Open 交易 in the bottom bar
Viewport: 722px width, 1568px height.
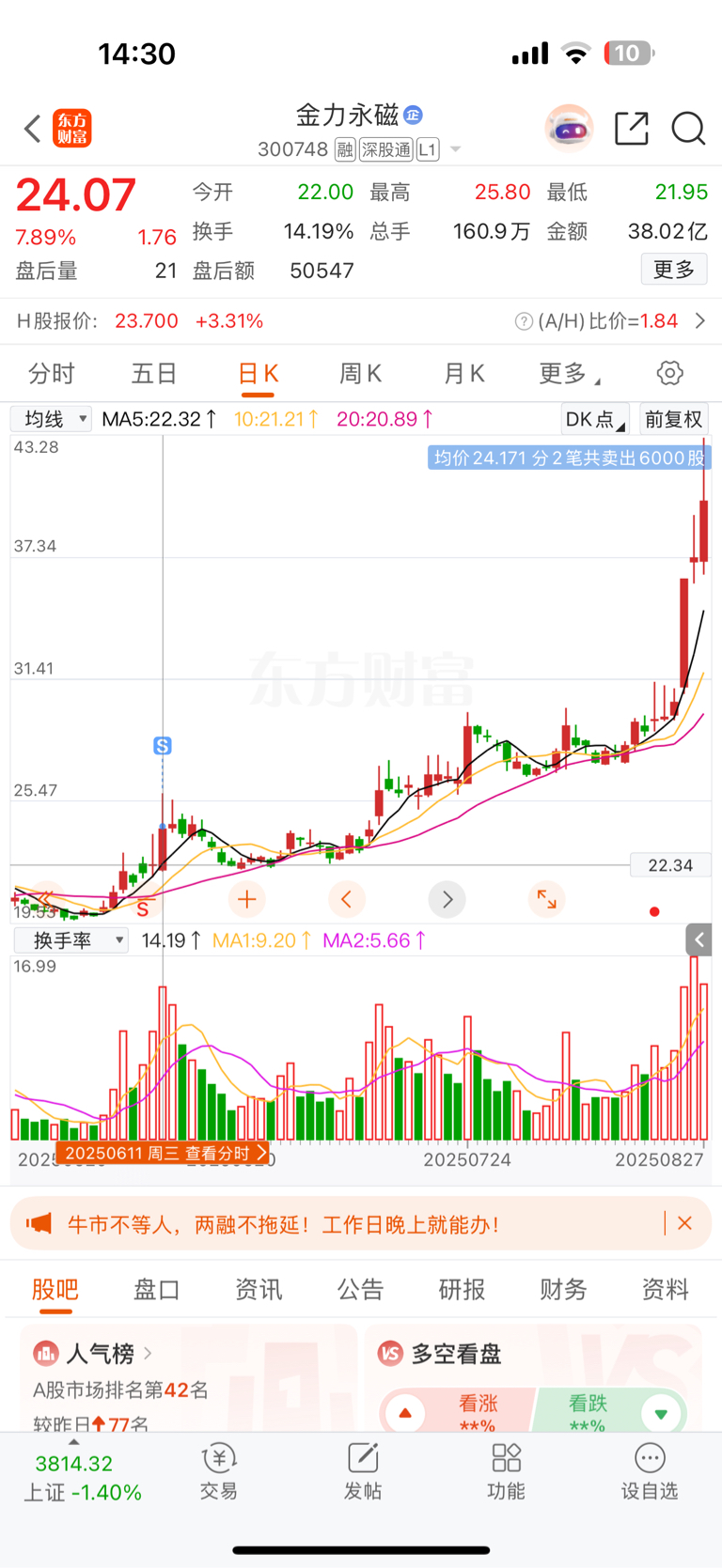coord(219,1471)
